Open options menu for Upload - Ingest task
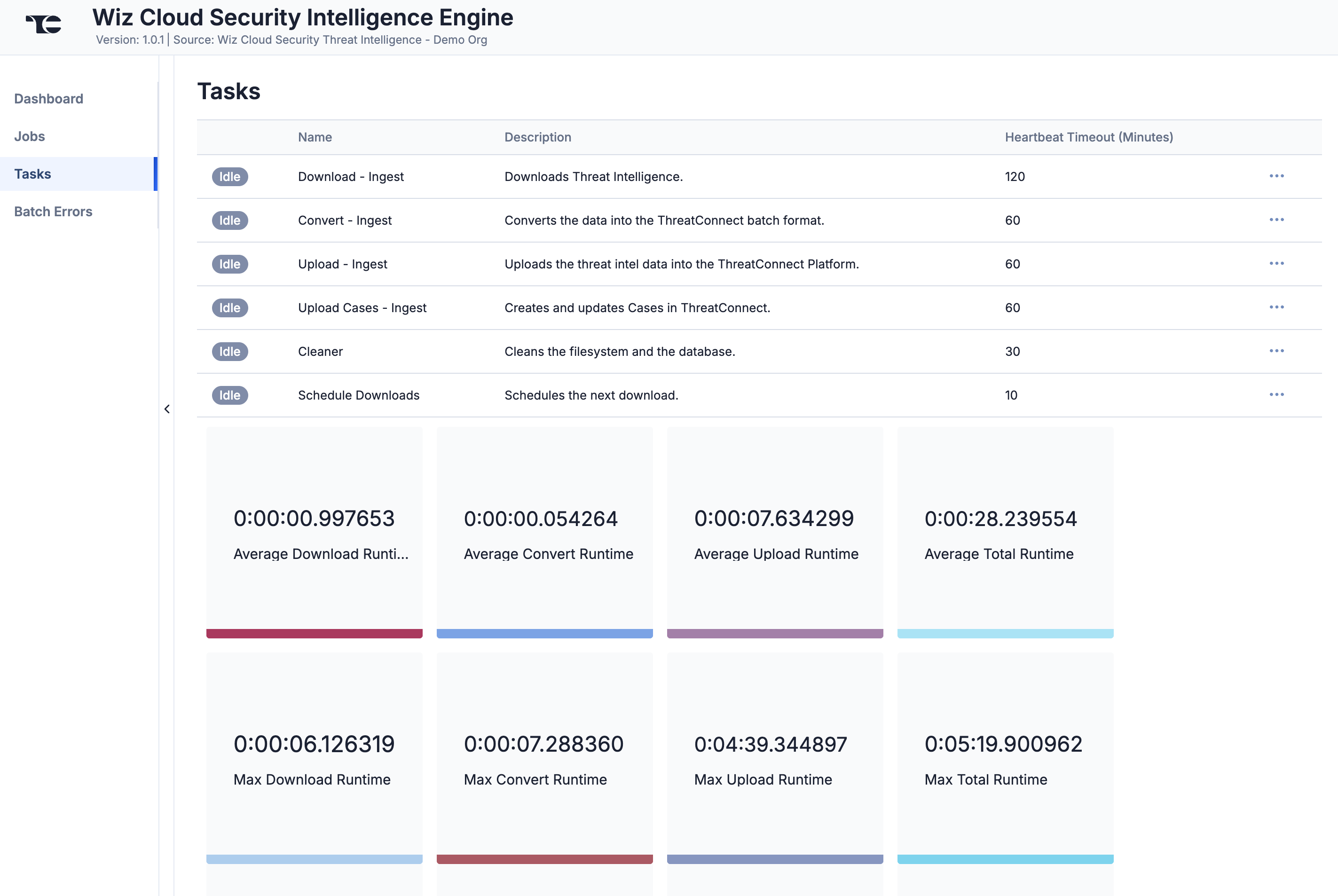The image size is (1338, 896). click(1277, 263)
